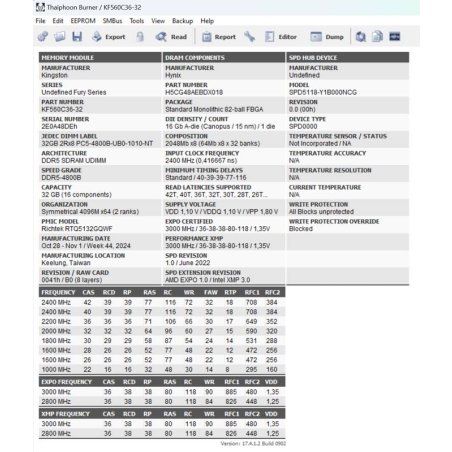Click the magnifier icon after Dump
The image size is (452, 452).
[360, 37]
